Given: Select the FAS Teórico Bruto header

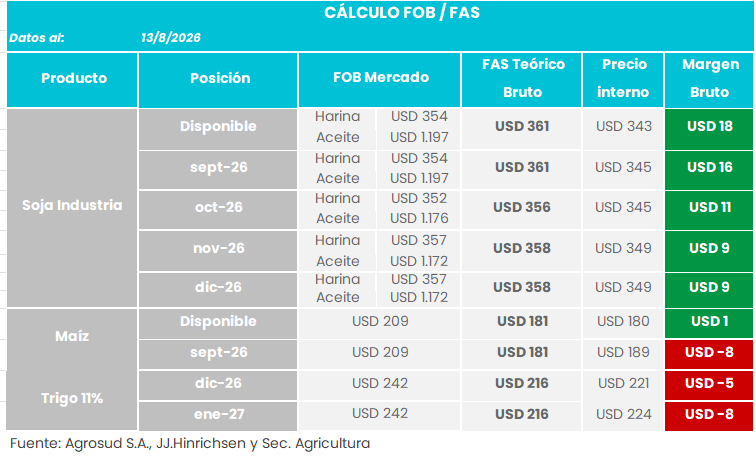Looking at the screenshot, I should click(522, 79).
